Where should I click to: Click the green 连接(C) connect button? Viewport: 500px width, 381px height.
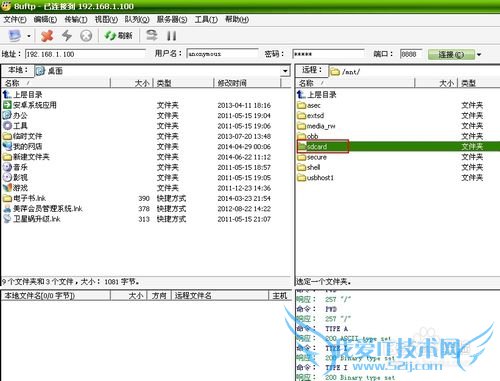tap(451, 54)
